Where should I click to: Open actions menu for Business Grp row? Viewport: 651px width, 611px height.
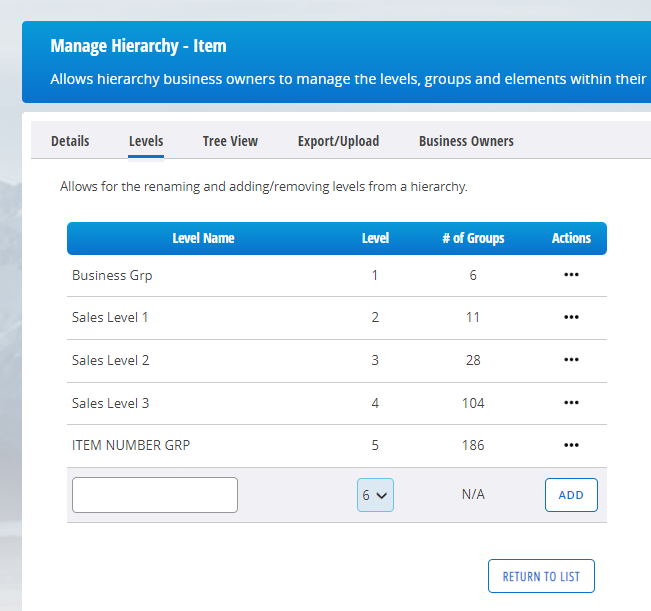tap(571, 275)
